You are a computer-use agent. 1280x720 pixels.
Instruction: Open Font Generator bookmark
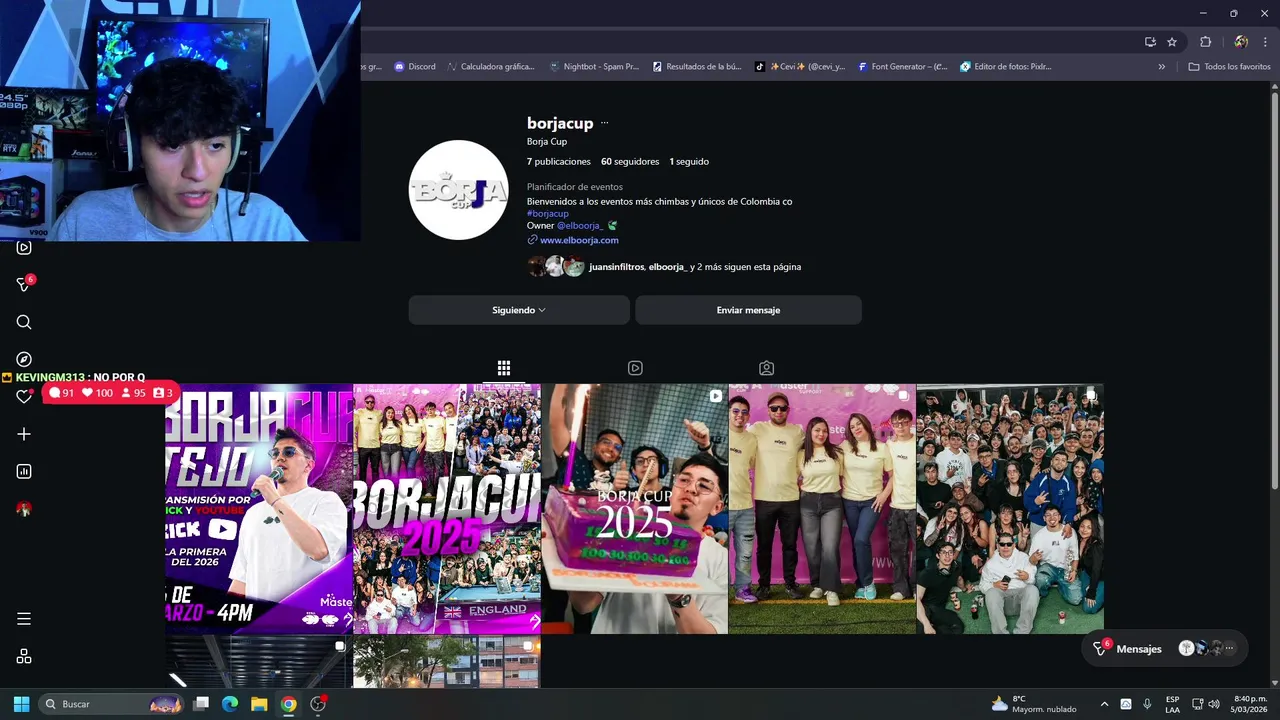coord(903,67)
